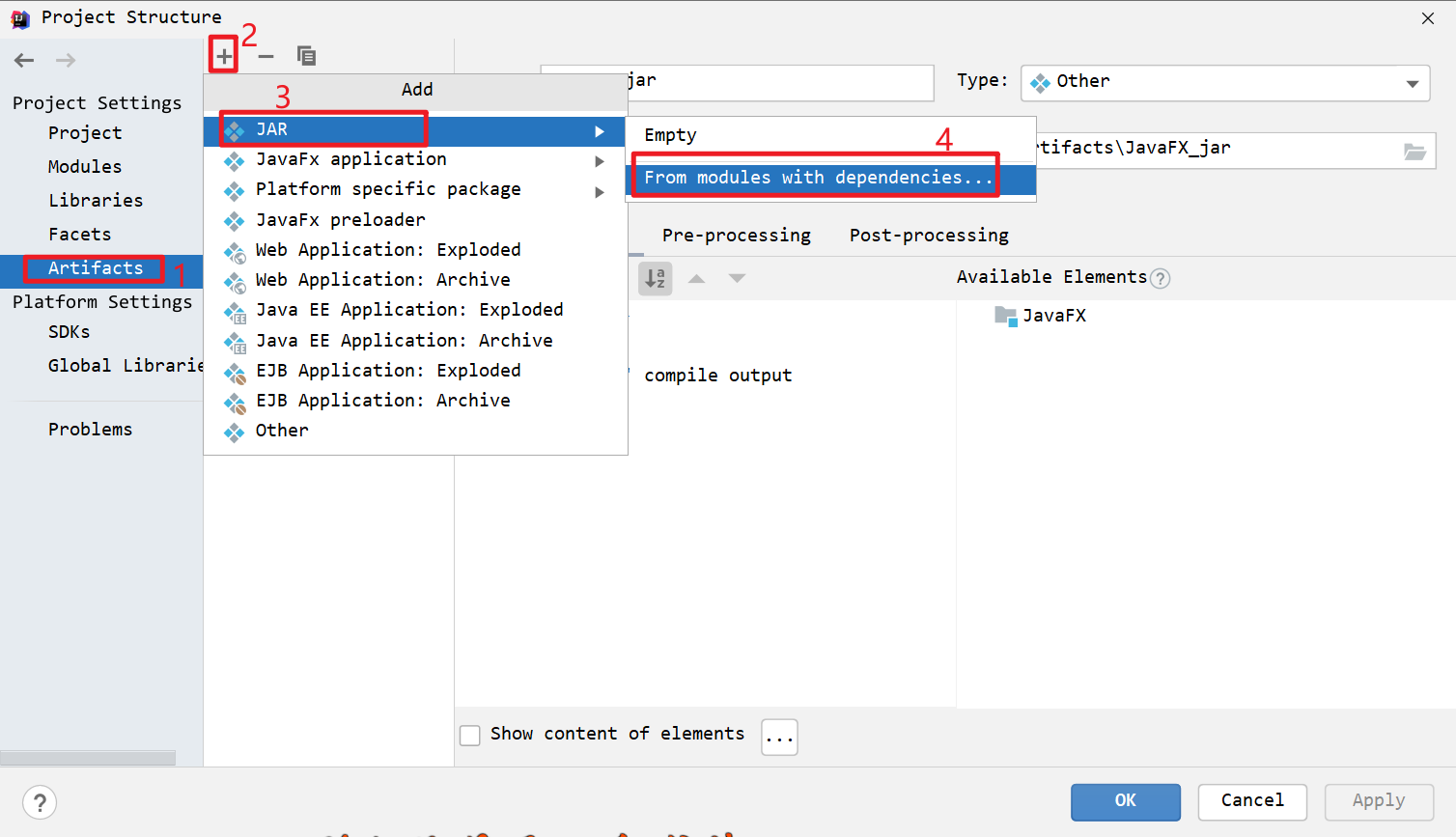The image size is (1456, 837).
Task: Open Modules in the sidebar
Action: 85,167
